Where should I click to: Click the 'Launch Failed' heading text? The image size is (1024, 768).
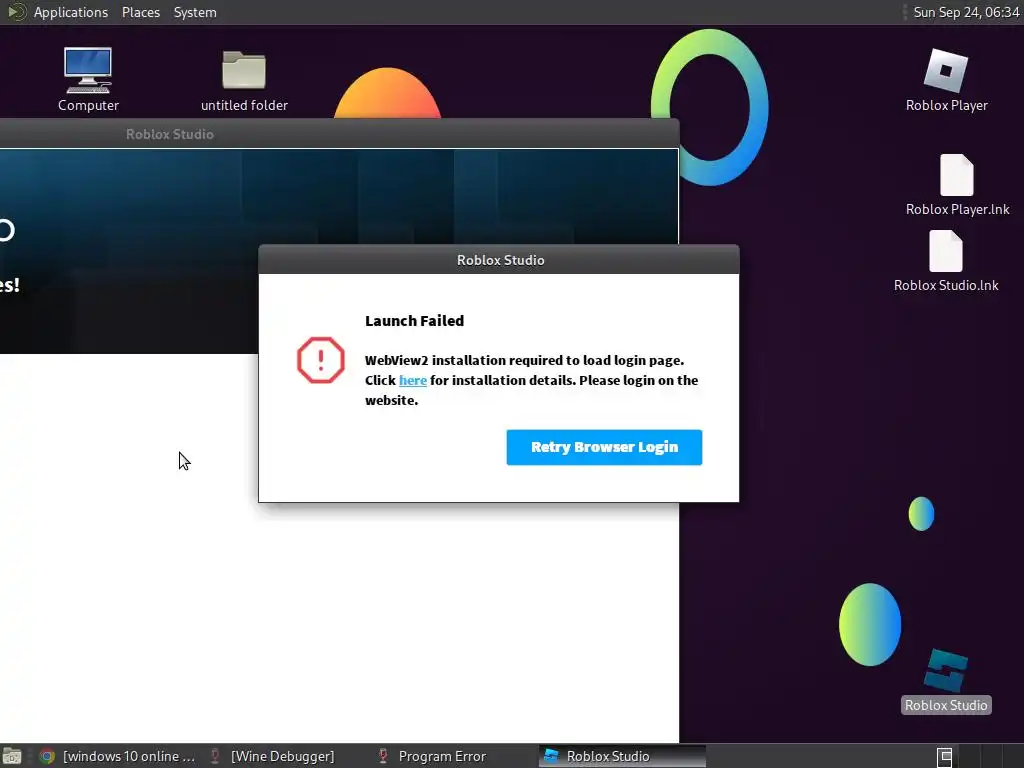[x=414, y=321]
